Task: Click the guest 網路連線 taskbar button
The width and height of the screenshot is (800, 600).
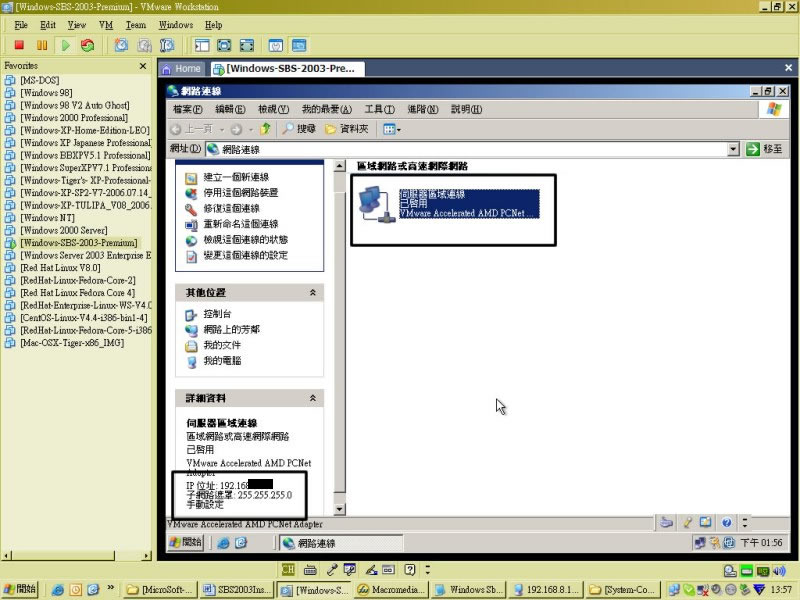Action: (x=341, y=543)
